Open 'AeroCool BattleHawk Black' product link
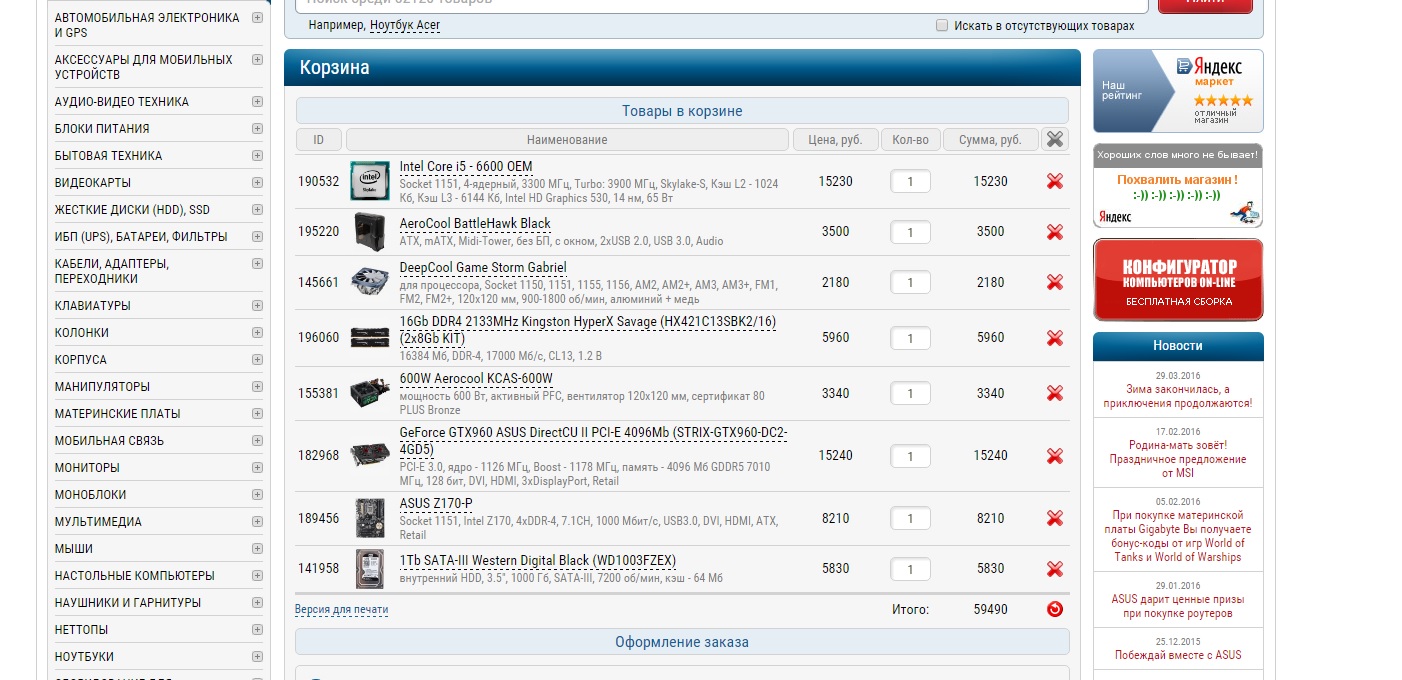This screenshot has height=680, width=1402. [x=475, y=224]
